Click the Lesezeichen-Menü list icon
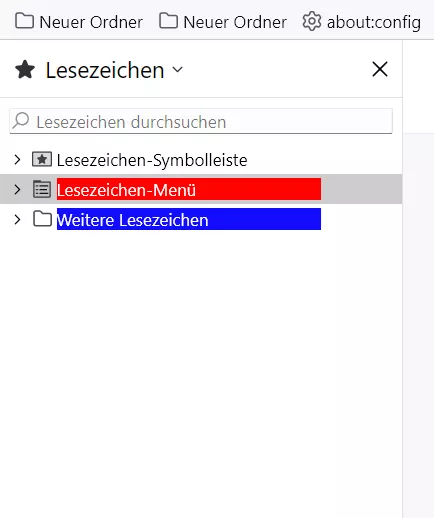This screenshot has width=434, height=518. click(42, 189)
